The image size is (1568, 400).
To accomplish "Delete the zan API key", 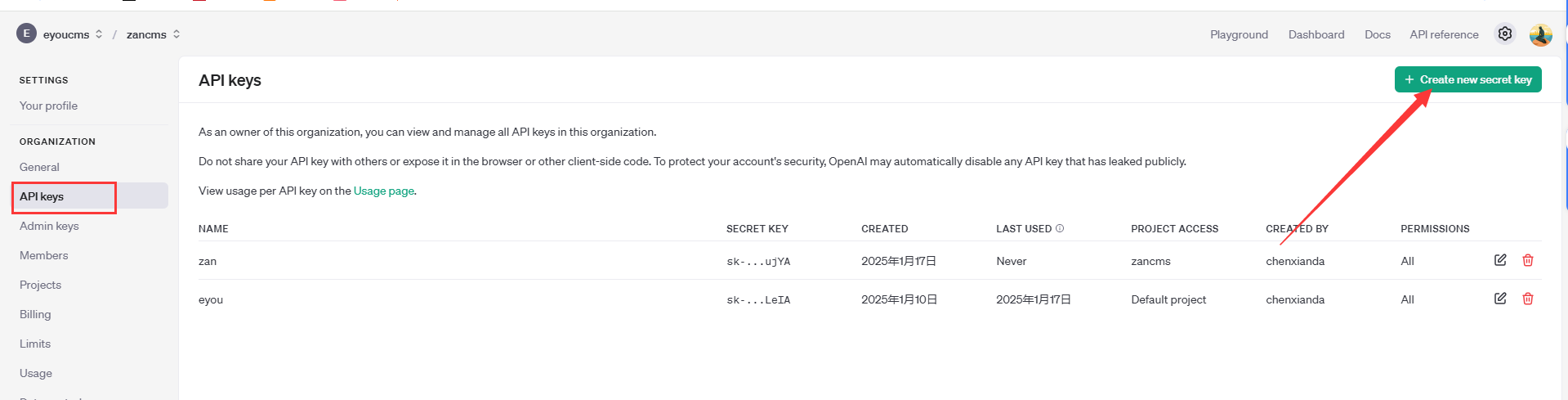I will tap(1527, 260).
